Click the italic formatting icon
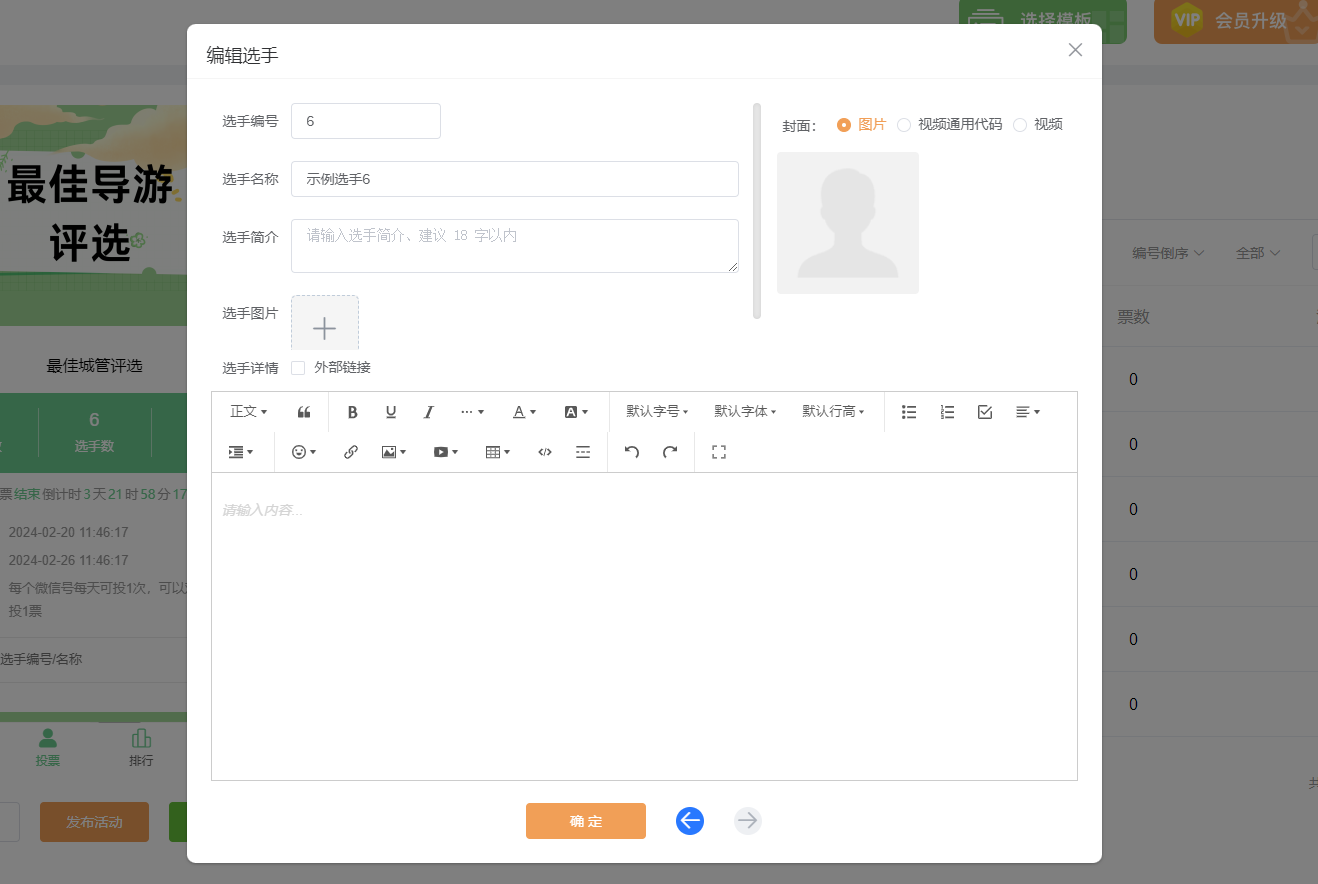 click(x=429, y=412)
